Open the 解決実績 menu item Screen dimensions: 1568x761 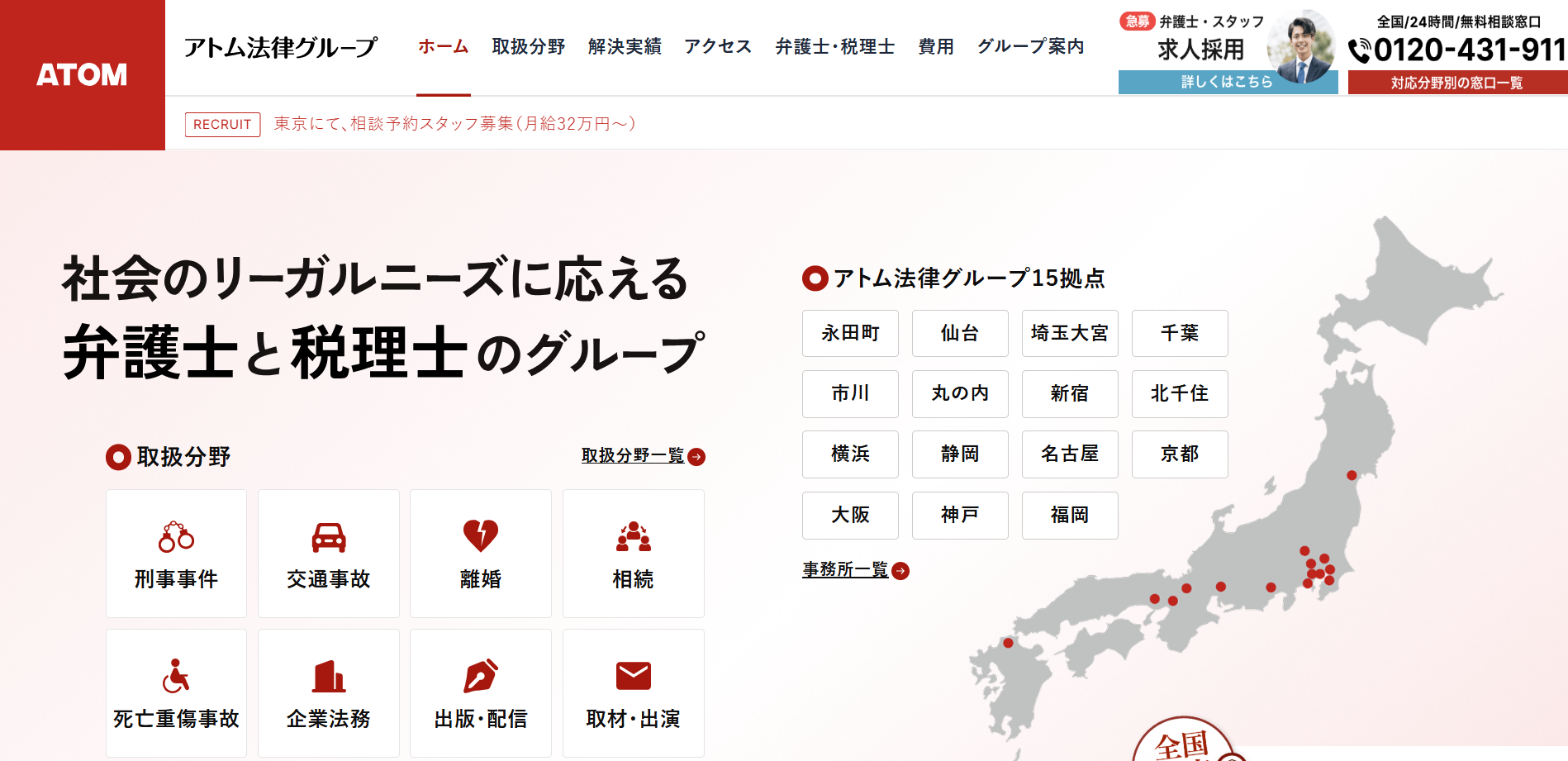[625, 46]
